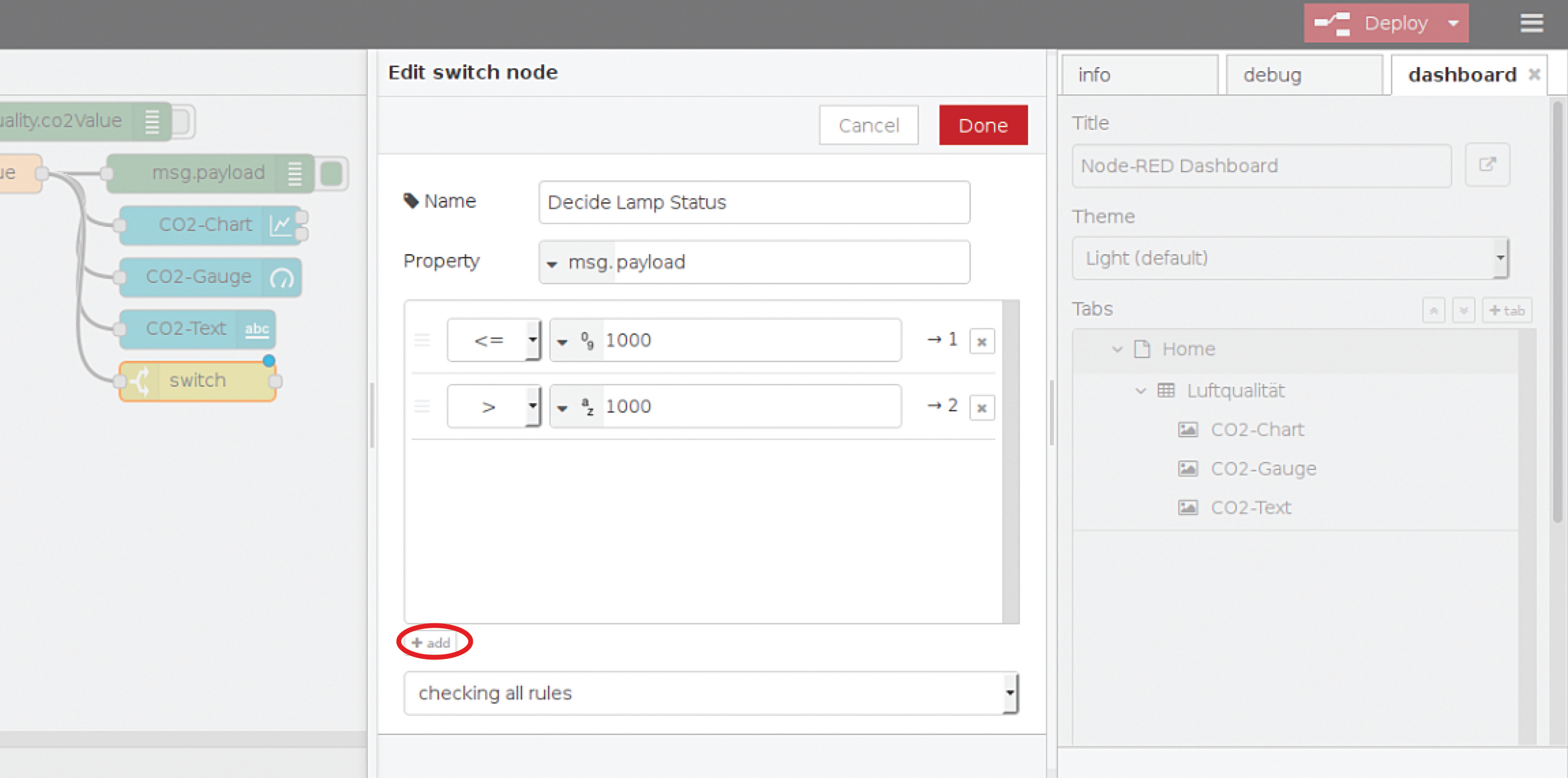This screenshot has height=778, width=1568.
Task: Click the Name input field
Action: (754, 202)
